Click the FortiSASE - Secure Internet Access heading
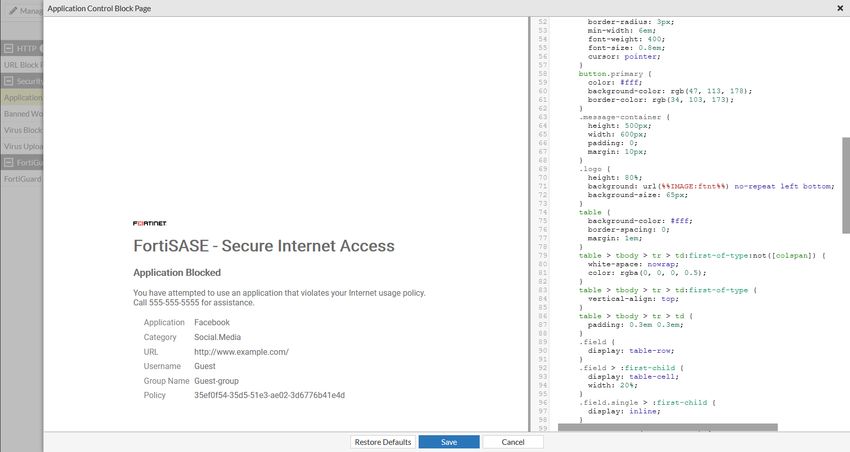Image resolution: width=850 pixels, height=452 pixels. pos(264,246)
